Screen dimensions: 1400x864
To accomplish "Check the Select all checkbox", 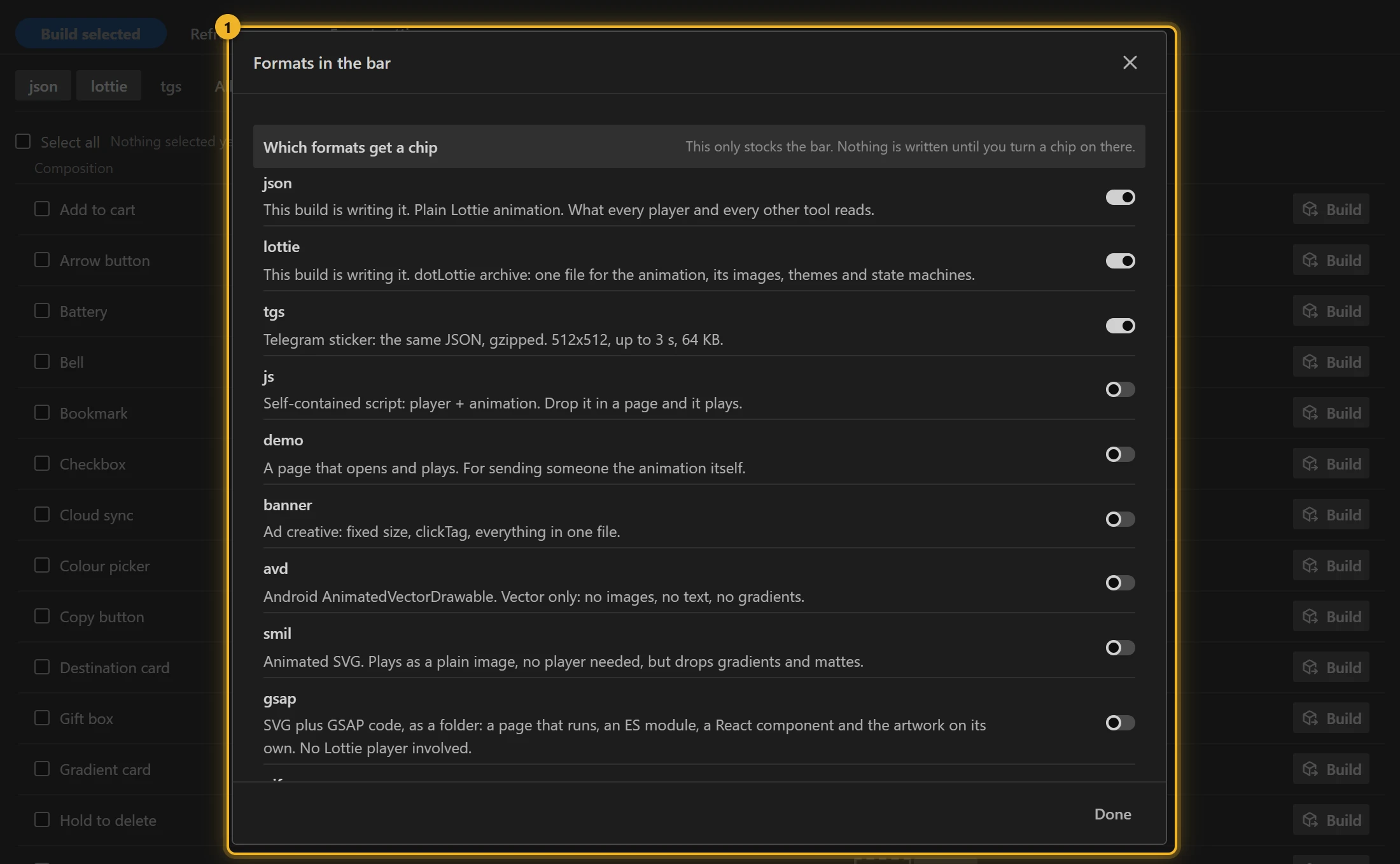I will point(23,141).
